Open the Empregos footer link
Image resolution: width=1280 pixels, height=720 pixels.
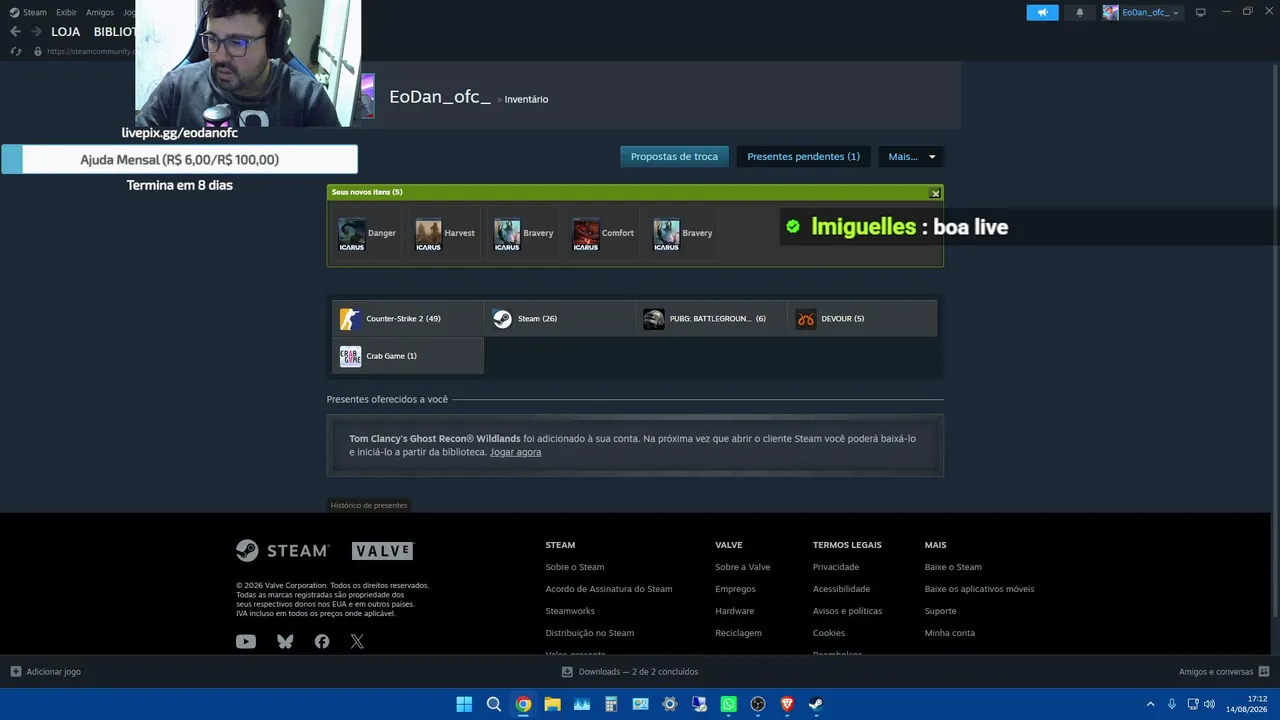[735, 589]
